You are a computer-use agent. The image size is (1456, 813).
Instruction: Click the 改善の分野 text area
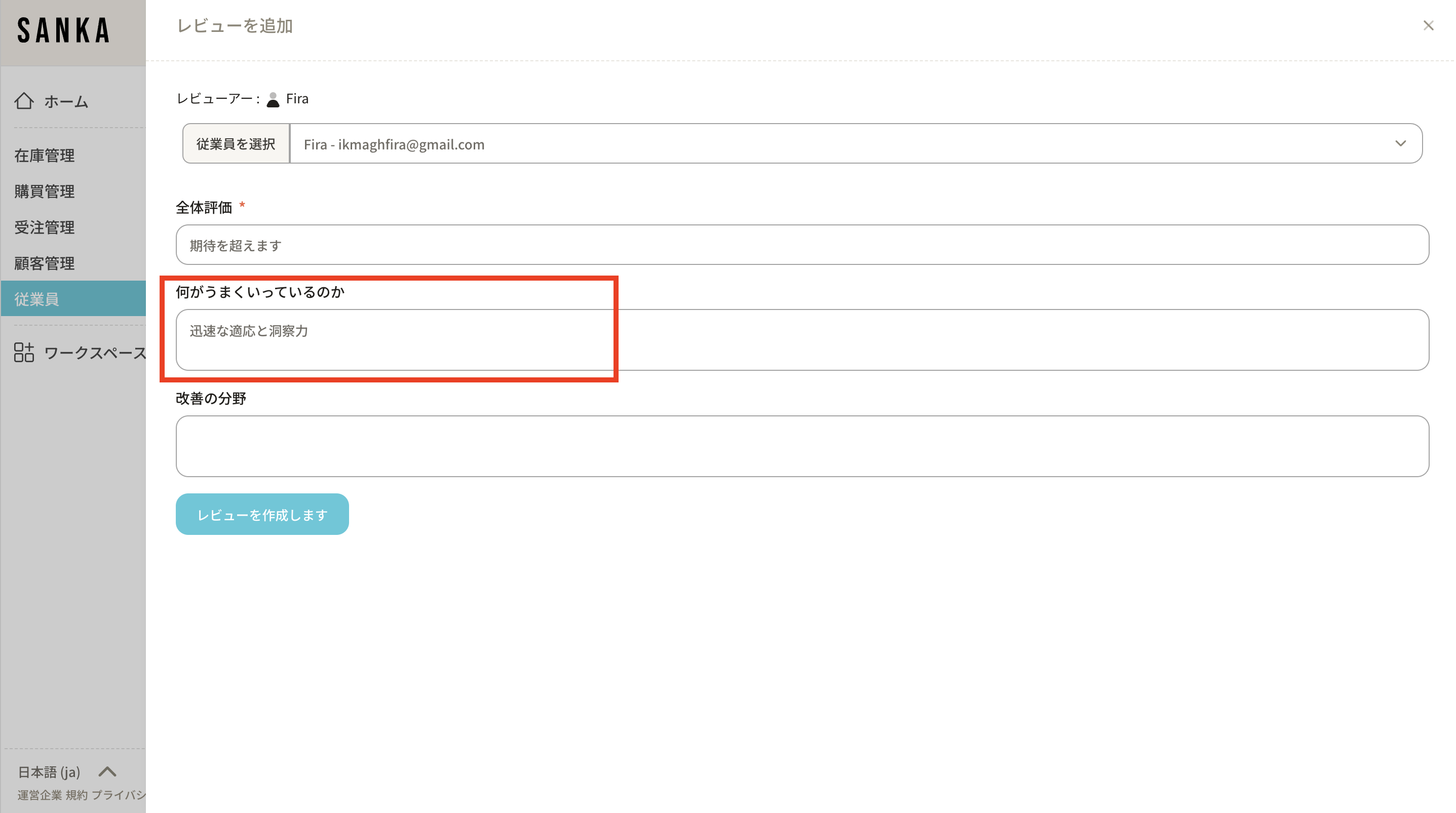[802, 446]
